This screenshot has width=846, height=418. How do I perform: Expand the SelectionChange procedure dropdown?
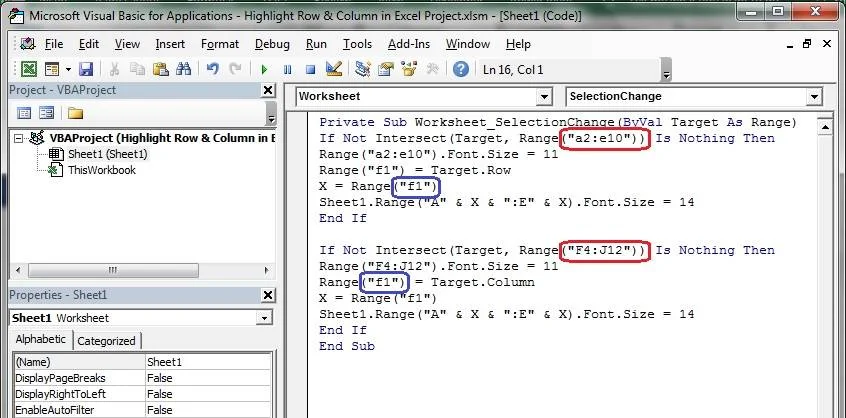click(x=814, y=97)
